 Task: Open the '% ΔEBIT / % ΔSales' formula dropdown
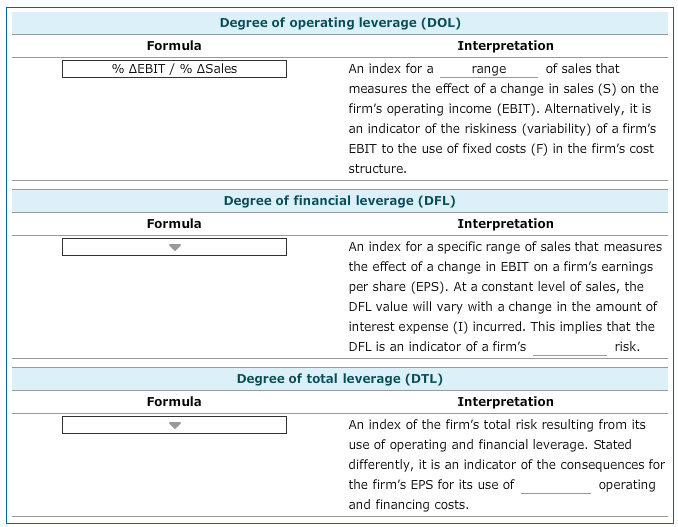[174, 69]
